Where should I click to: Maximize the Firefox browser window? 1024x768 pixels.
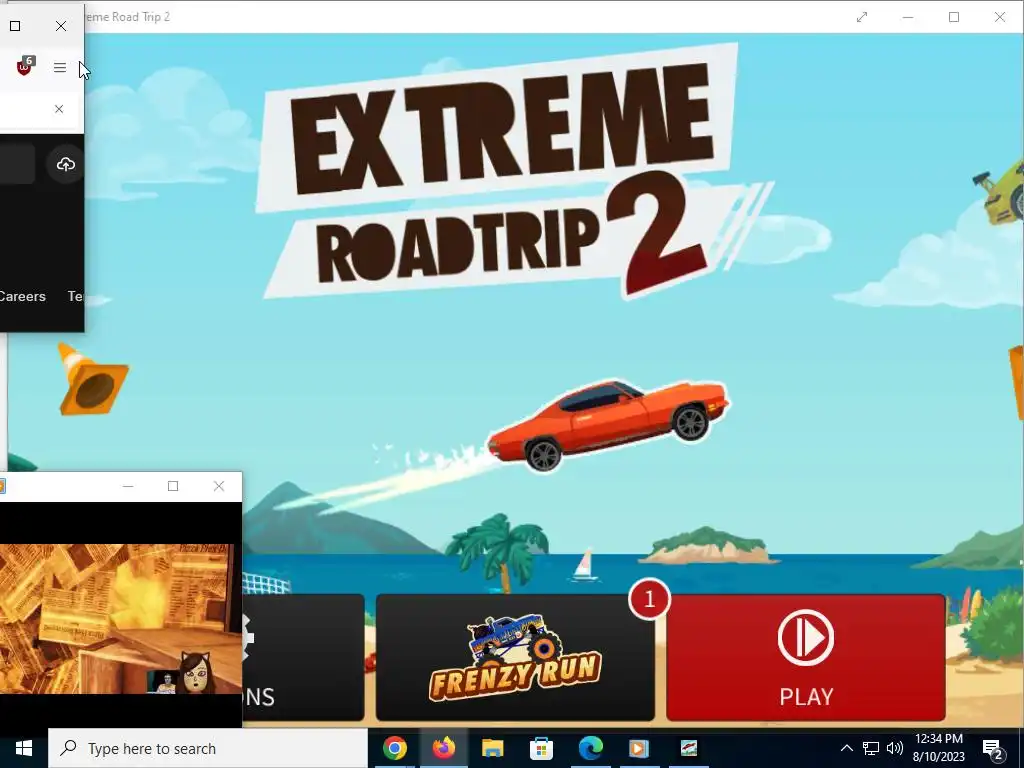tap(15, 26)
